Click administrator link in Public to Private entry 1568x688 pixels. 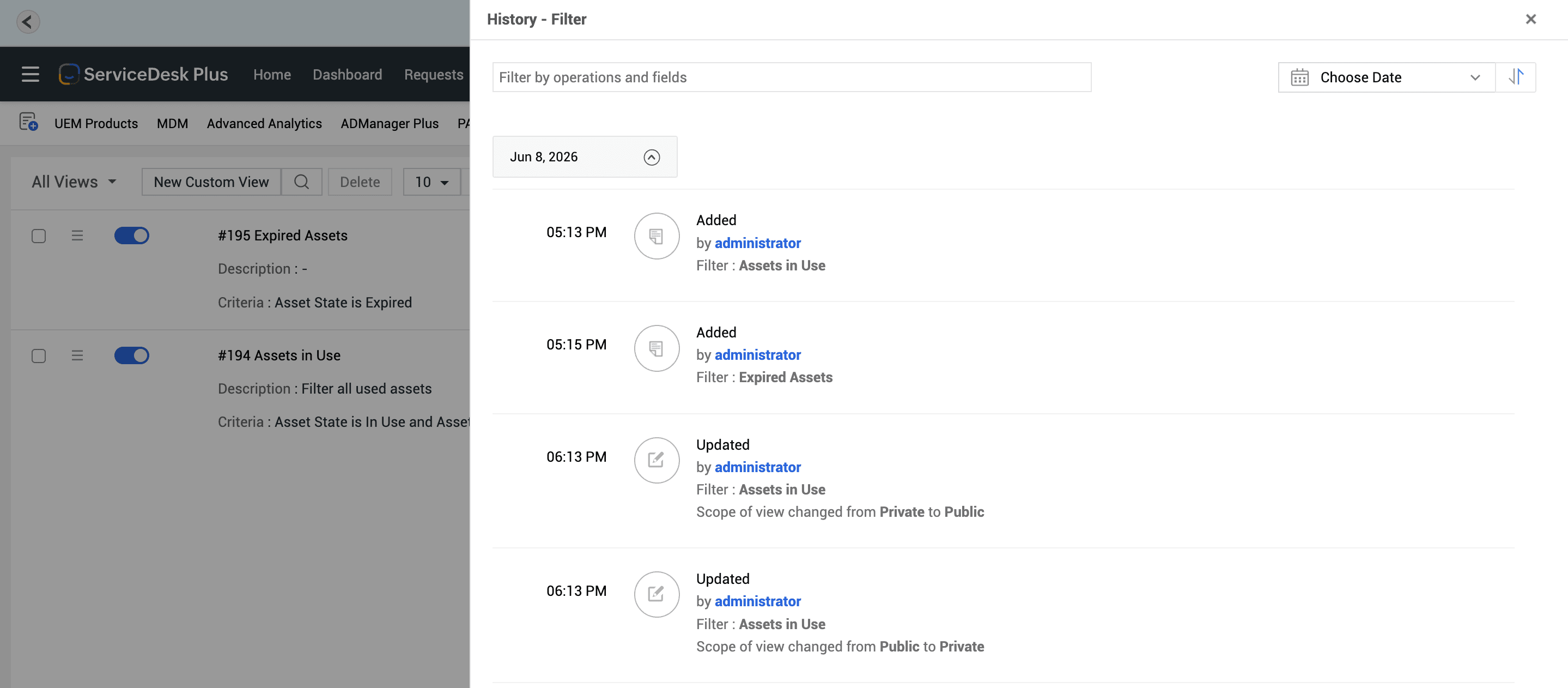pos(757,601)
